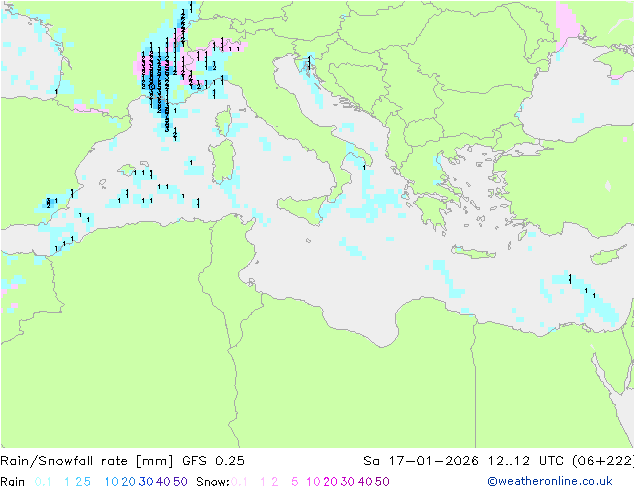Select the blue rain legend value 20
The image size is (634, 490).
pyautogui.click(x=129, y=482)
